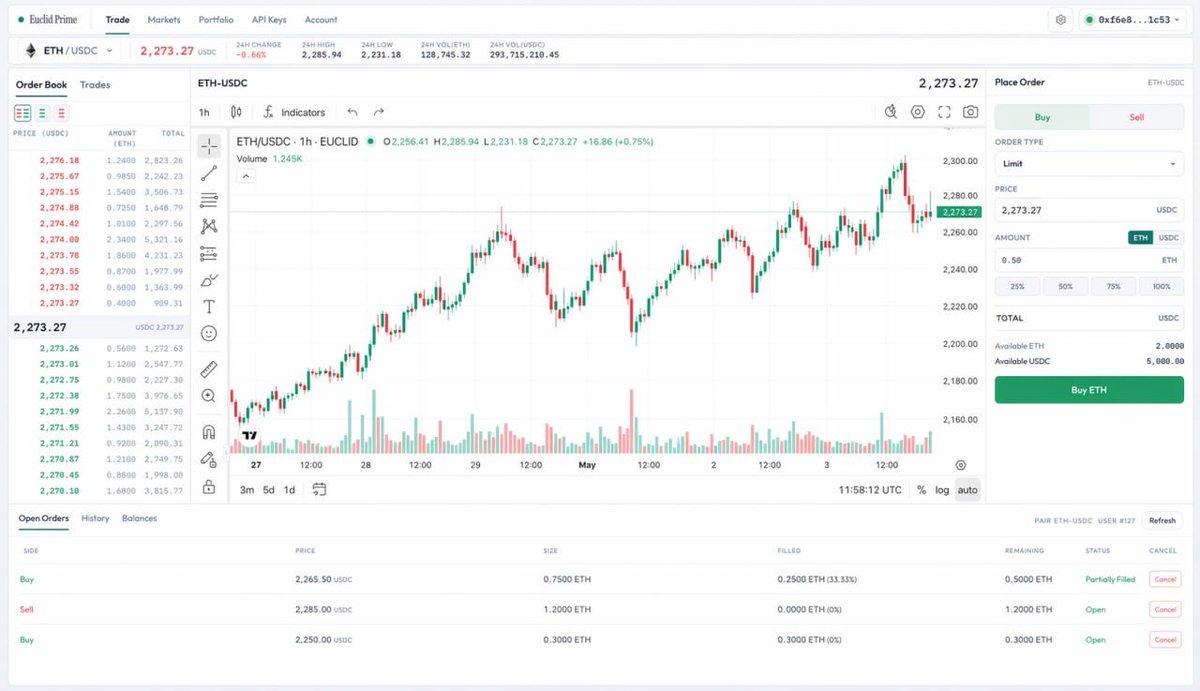Open the Fibonacci retracement tools
This screenshot has height=691, width=1200.
[x=209, y=200]
